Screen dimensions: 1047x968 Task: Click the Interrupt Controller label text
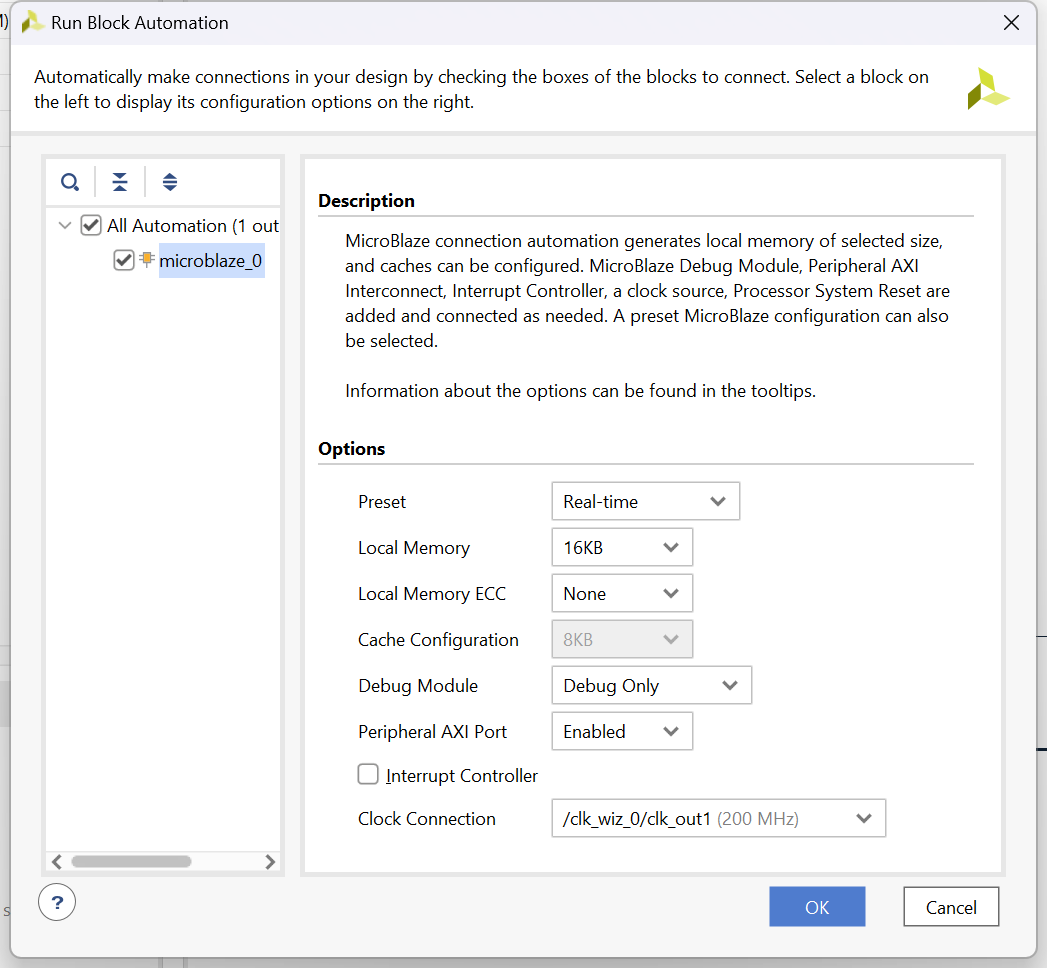click(461, 776)
